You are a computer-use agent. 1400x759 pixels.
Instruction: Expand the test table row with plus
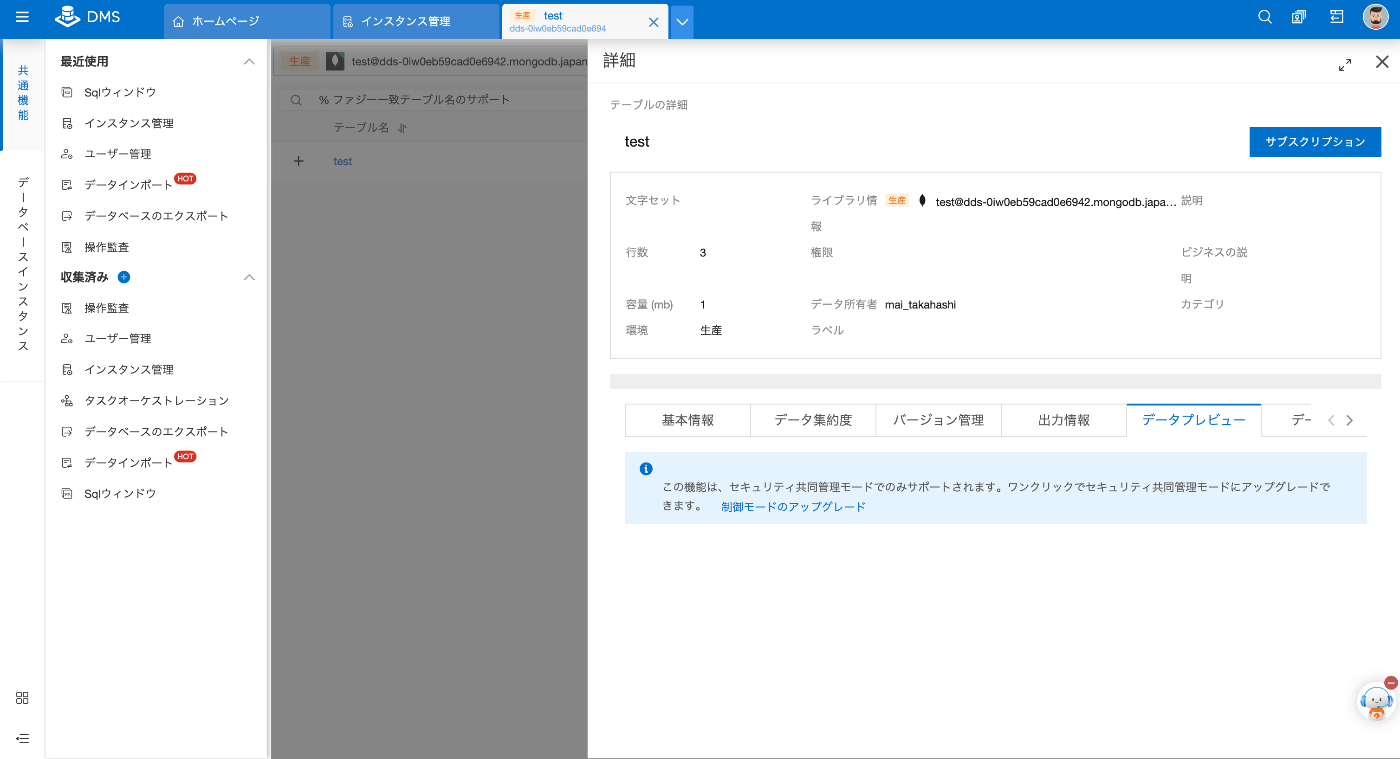pyautogui.click(x=298, y=161)
